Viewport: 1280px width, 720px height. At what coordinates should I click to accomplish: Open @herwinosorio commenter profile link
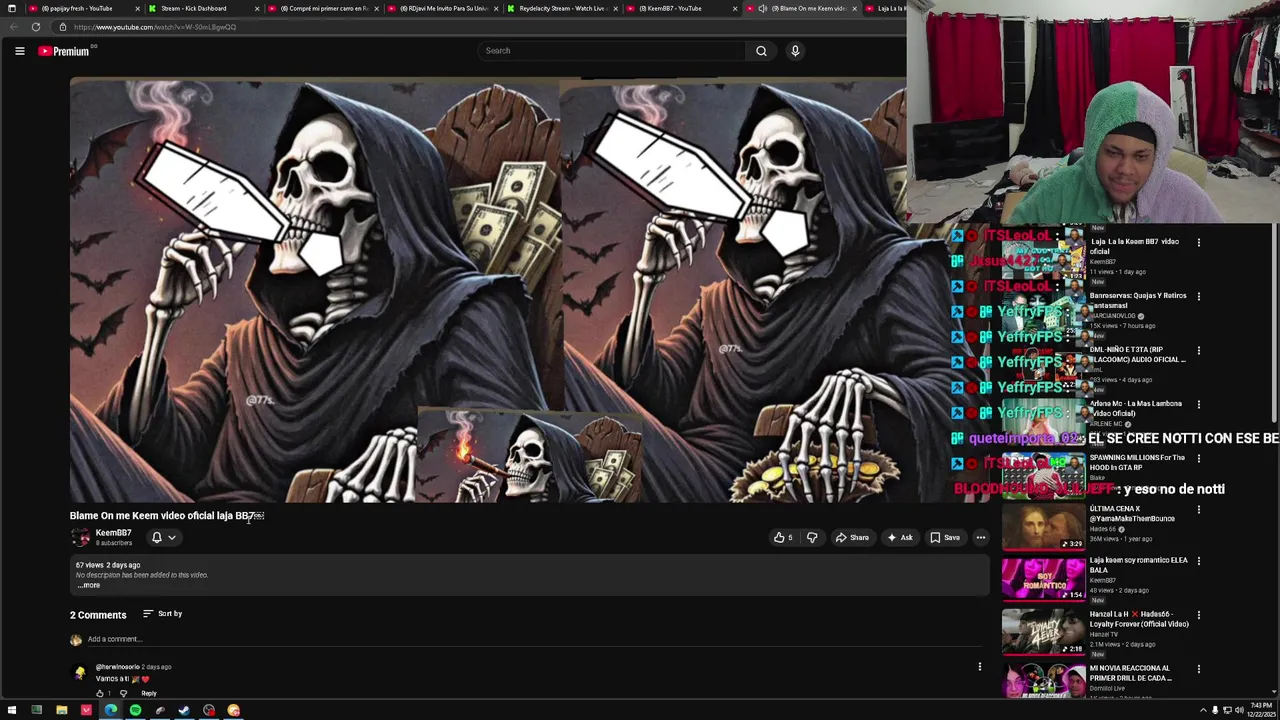click(x=118, y=667)
